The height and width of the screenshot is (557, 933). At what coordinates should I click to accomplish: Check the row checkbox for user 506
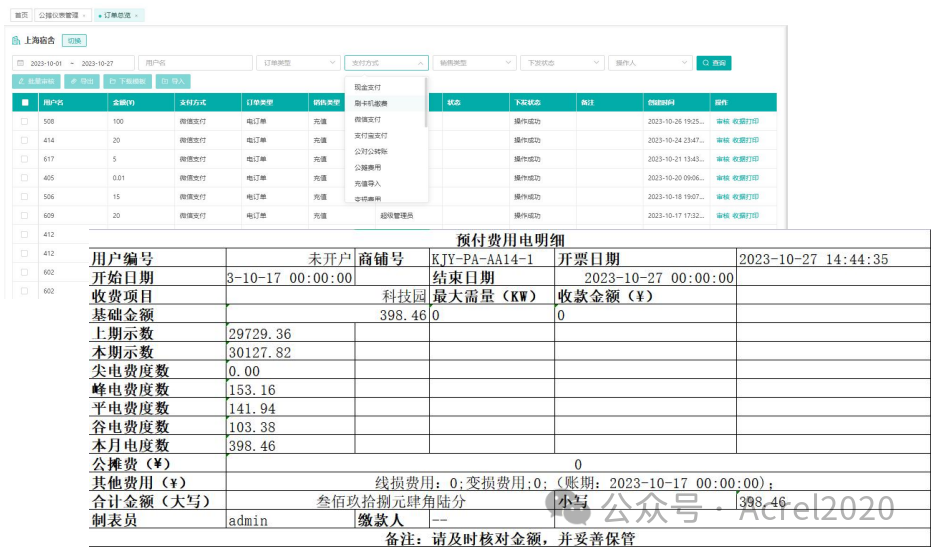24,196
